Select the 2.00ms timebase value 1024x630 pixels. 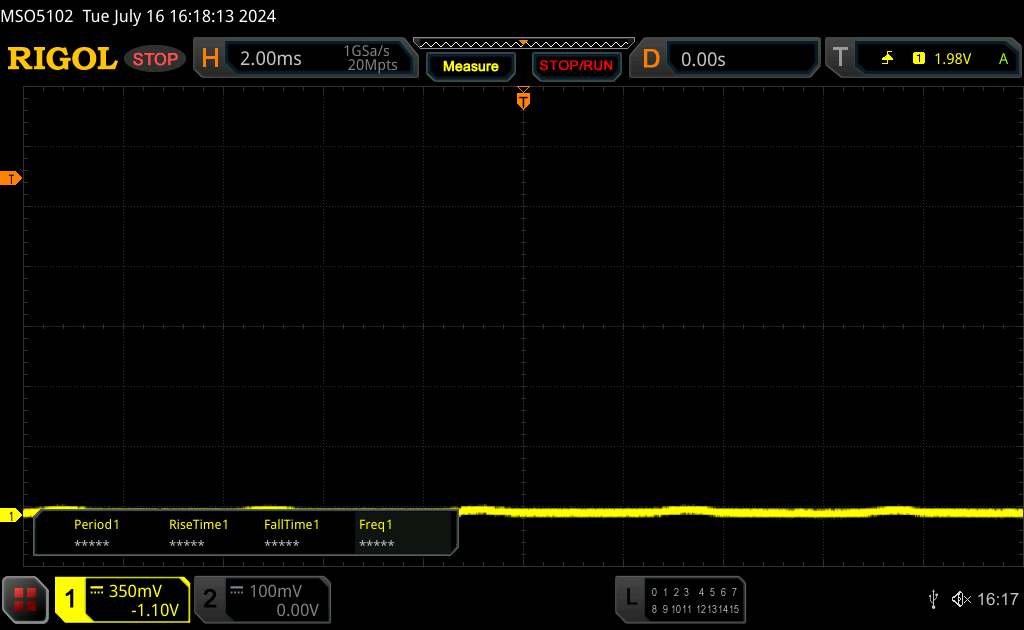coord(270,59)
